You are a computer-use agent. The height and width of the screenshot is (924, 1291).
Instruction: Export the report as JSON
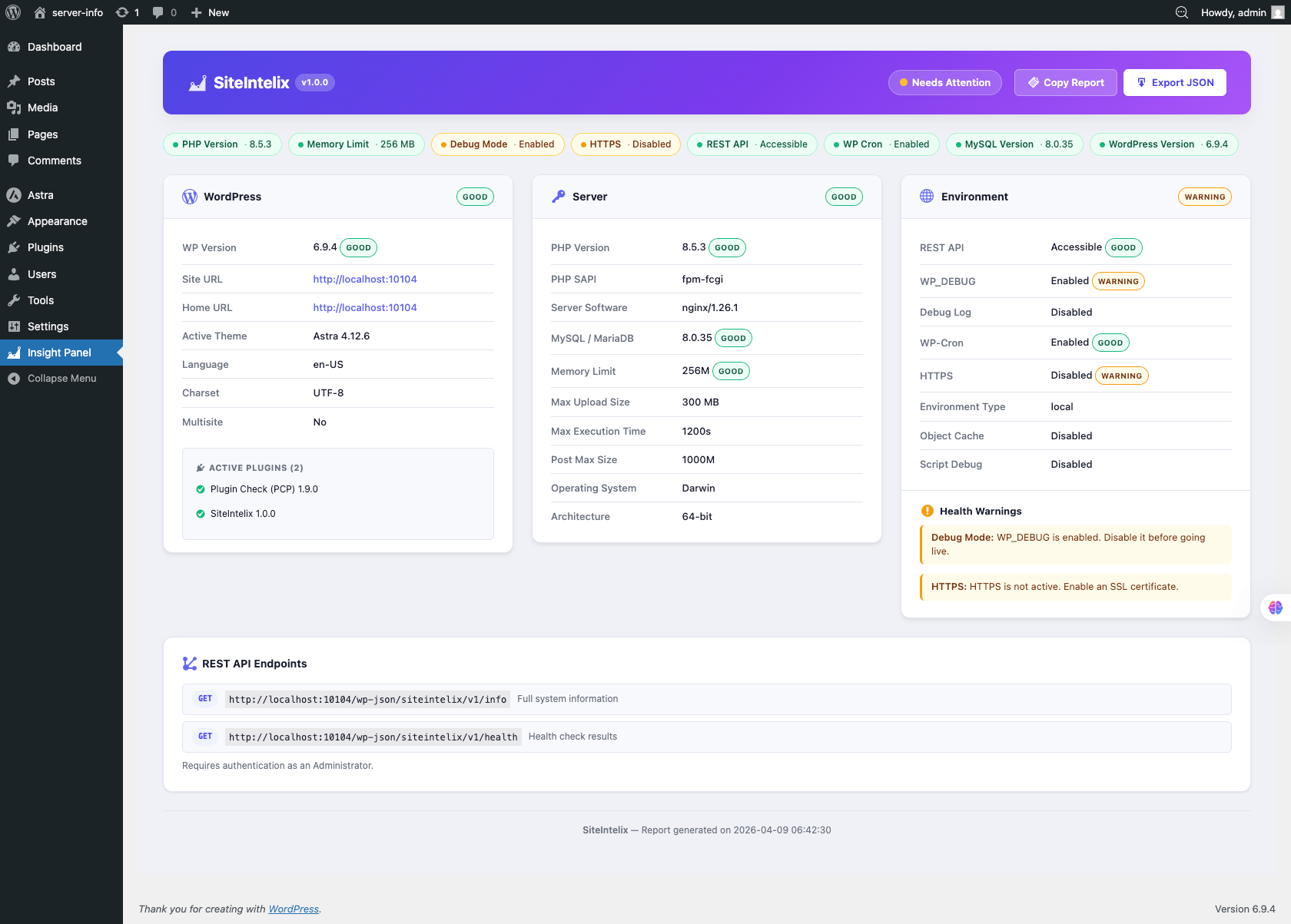[x=1175, y=82]
